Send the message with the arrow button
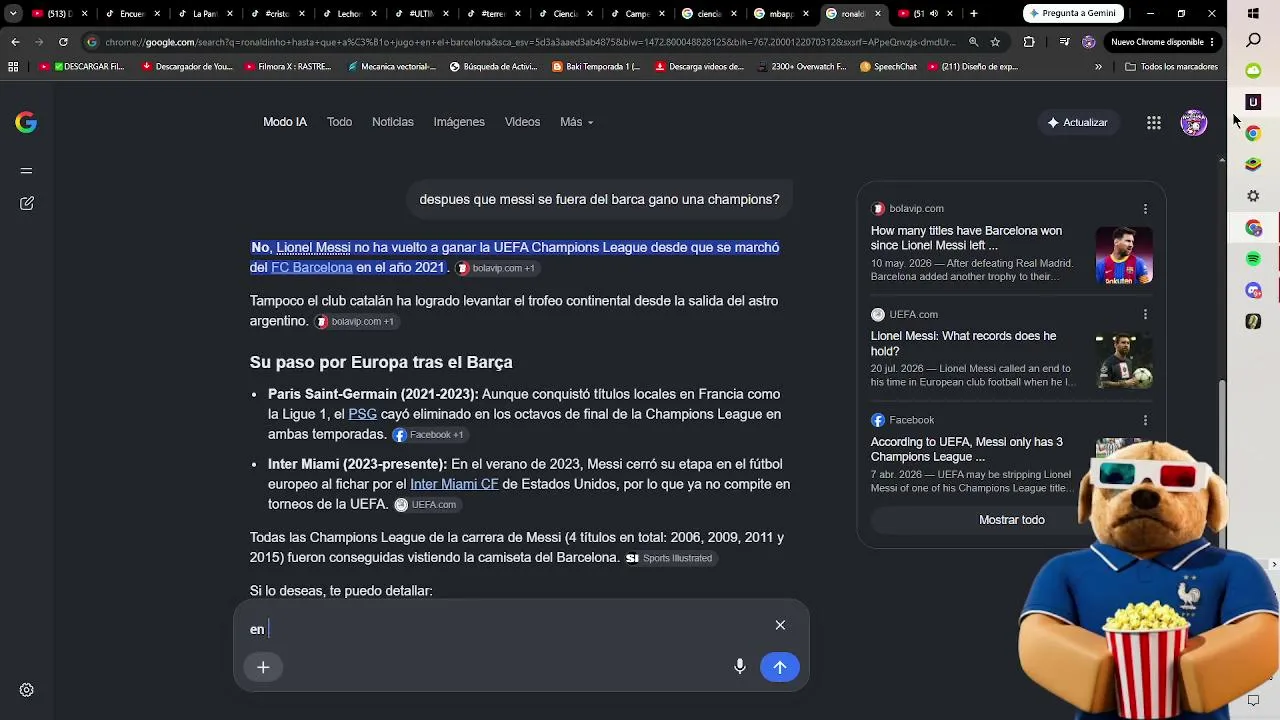Image resolution: width=1280 pixels, height=720 pixels. (x=780, y=667)
